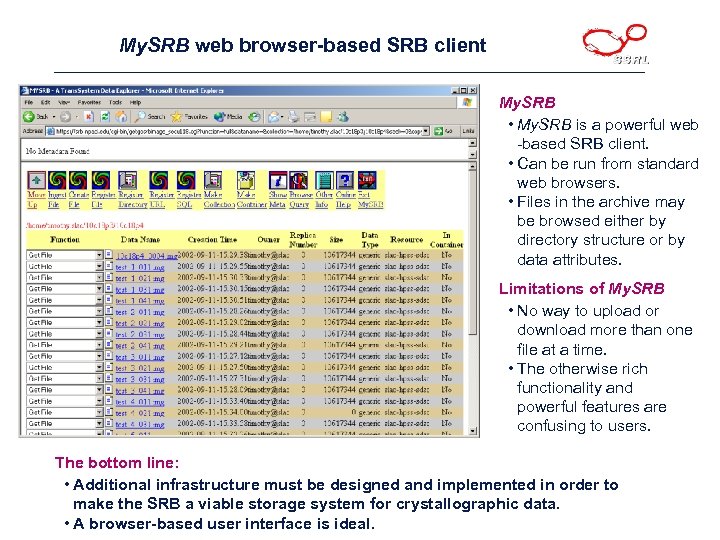Click the Ingest File spiral icon
Viewport: 720px width, 540px height.
click(57, 180)
